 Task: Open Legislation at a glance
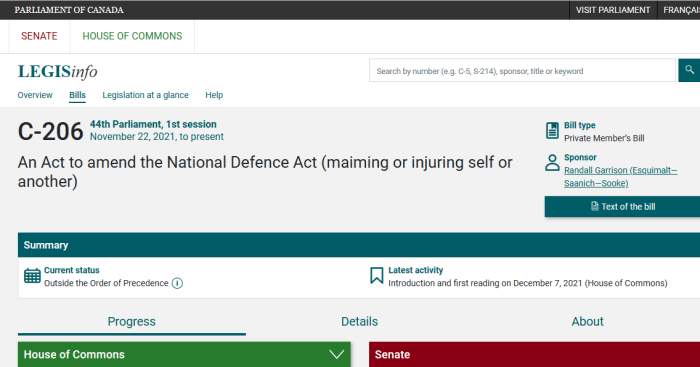pos(146,95)
